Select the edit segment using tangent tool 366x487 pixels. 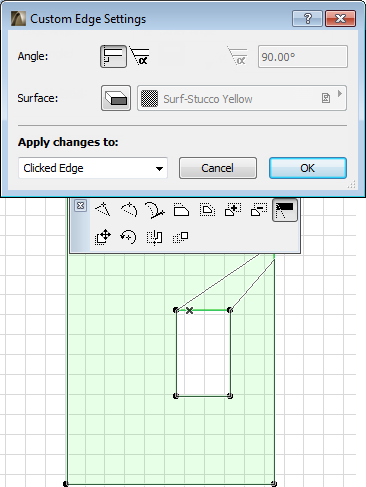(155, 210)
